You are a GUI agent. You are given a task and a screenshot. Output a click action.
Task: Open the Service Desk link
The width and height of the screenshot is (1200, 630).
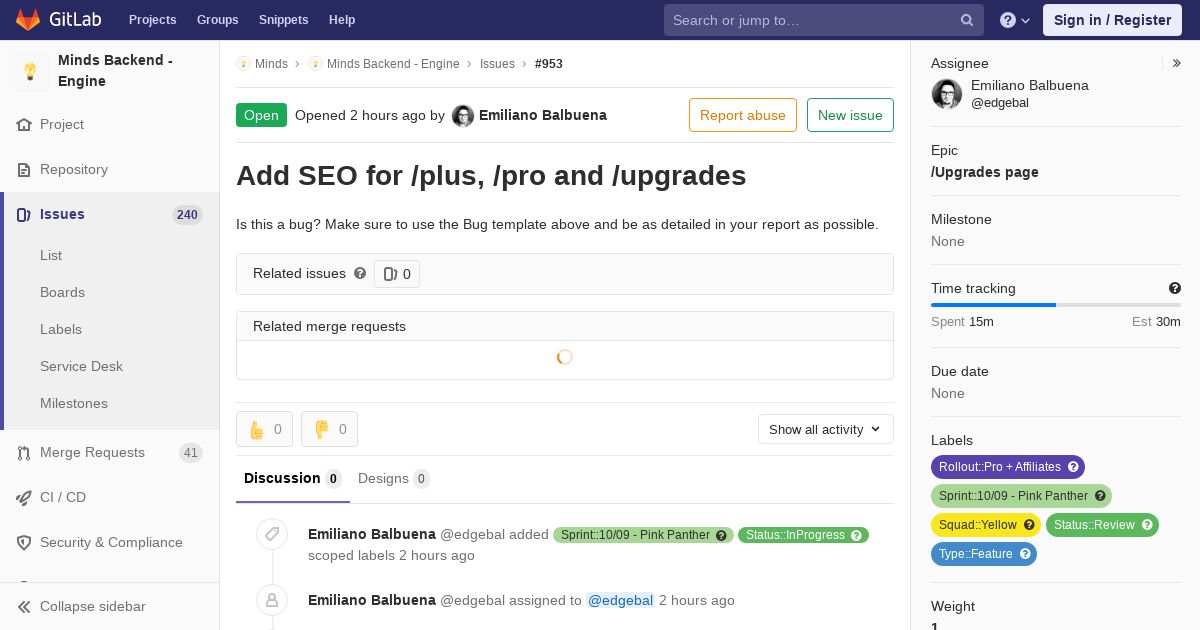tap(81, 367)
